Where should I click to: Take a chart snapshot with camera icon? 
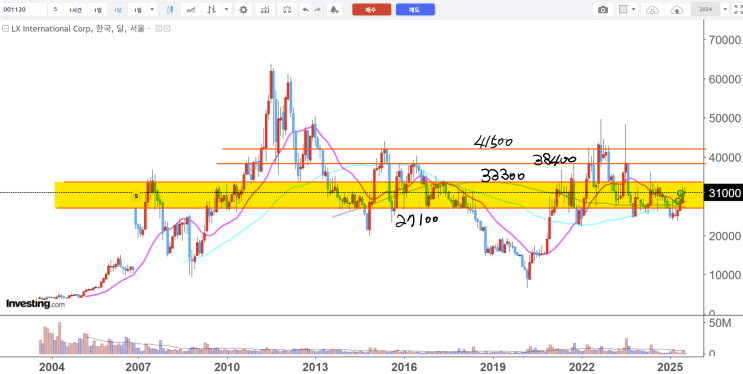(603, 9)
